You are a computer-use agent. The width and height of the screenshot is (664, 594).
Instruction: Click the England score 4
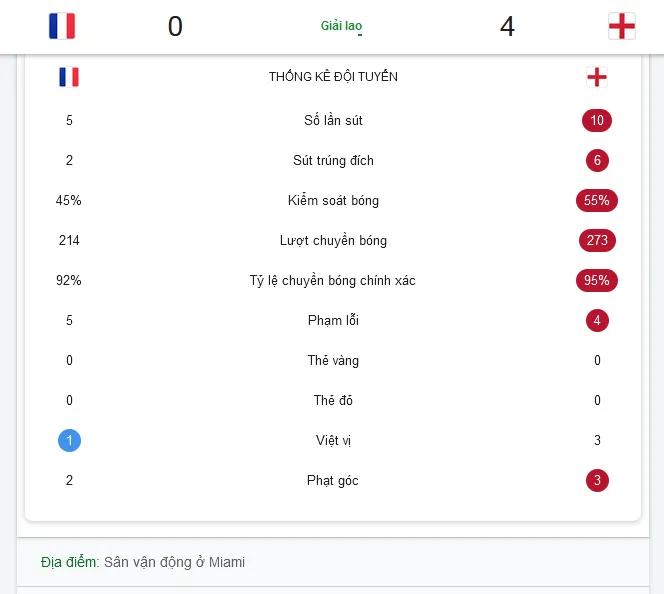[507, 26]
